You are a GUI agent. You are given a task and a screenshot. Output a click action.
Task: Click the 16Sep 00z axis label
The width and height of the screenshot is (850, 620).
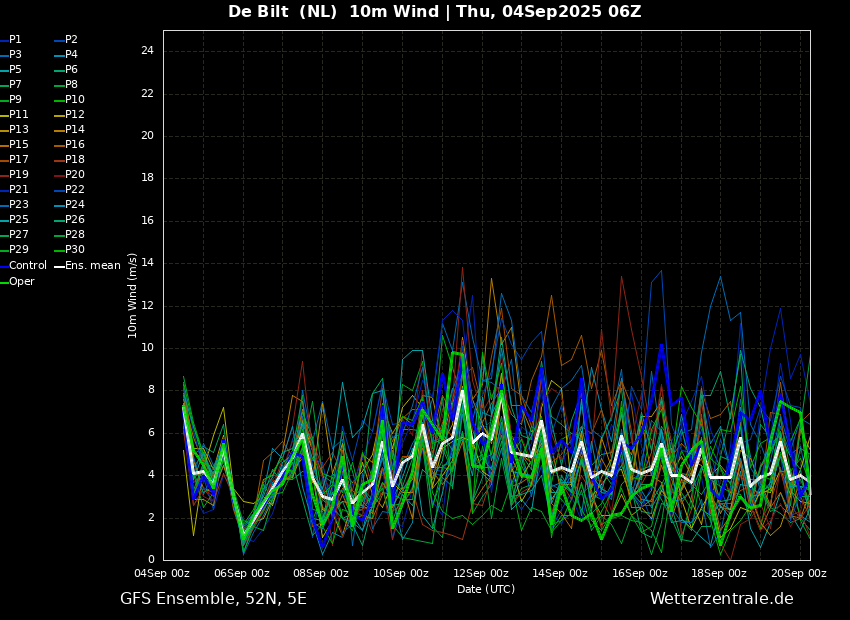click(640, 573)
